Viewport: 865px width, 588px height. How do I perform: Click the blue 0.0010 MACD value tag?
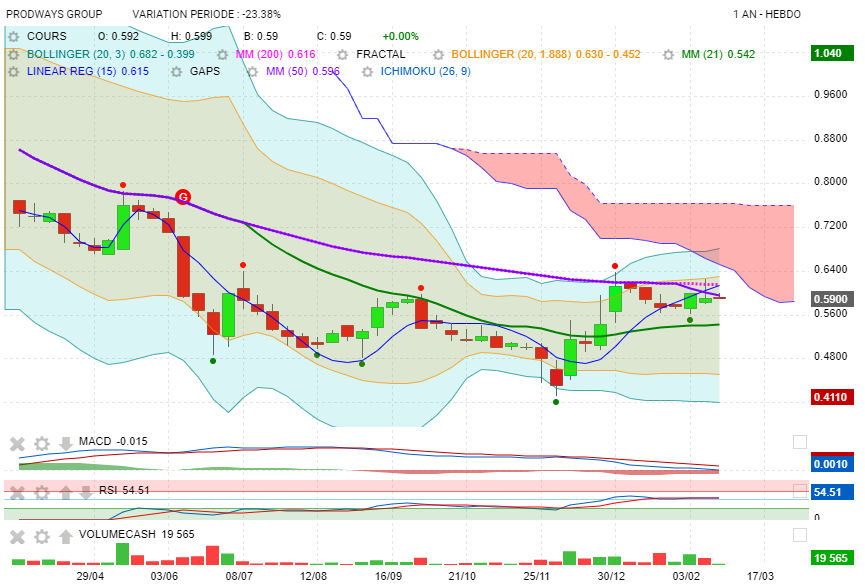coord(832,463)
